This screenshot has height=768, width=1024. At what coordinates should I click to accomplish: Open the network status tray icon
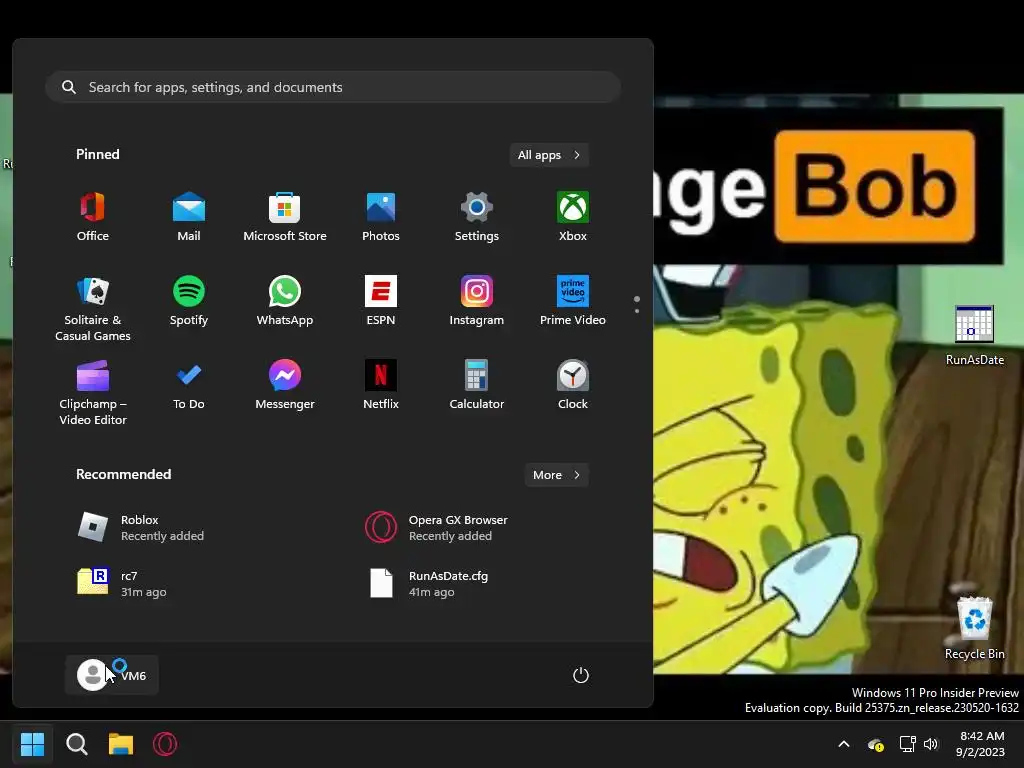tap(907, 744)
